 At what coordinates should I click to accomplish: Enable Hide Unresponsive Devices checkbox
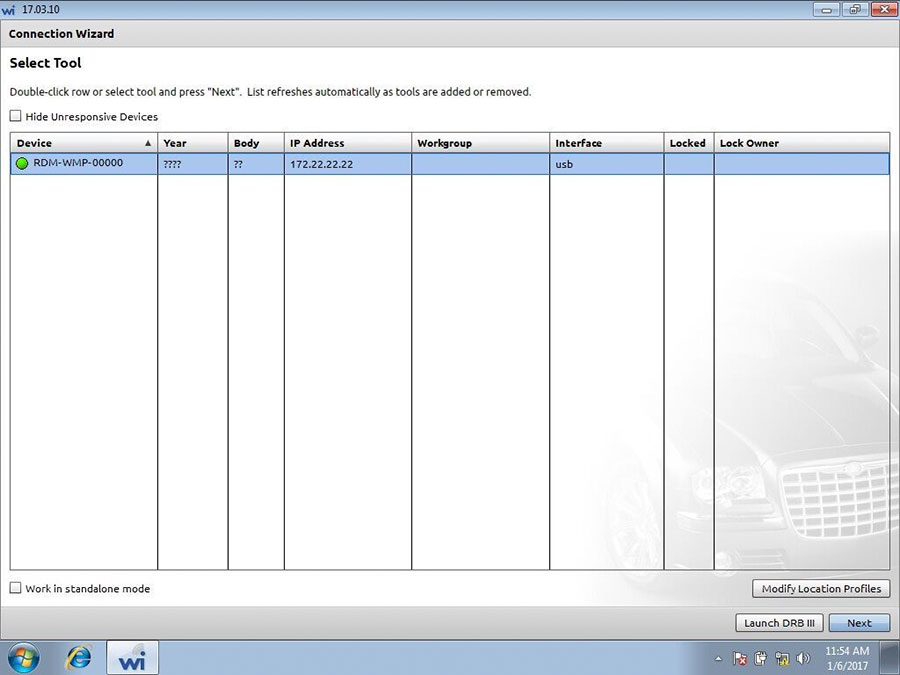pos(15,116)
